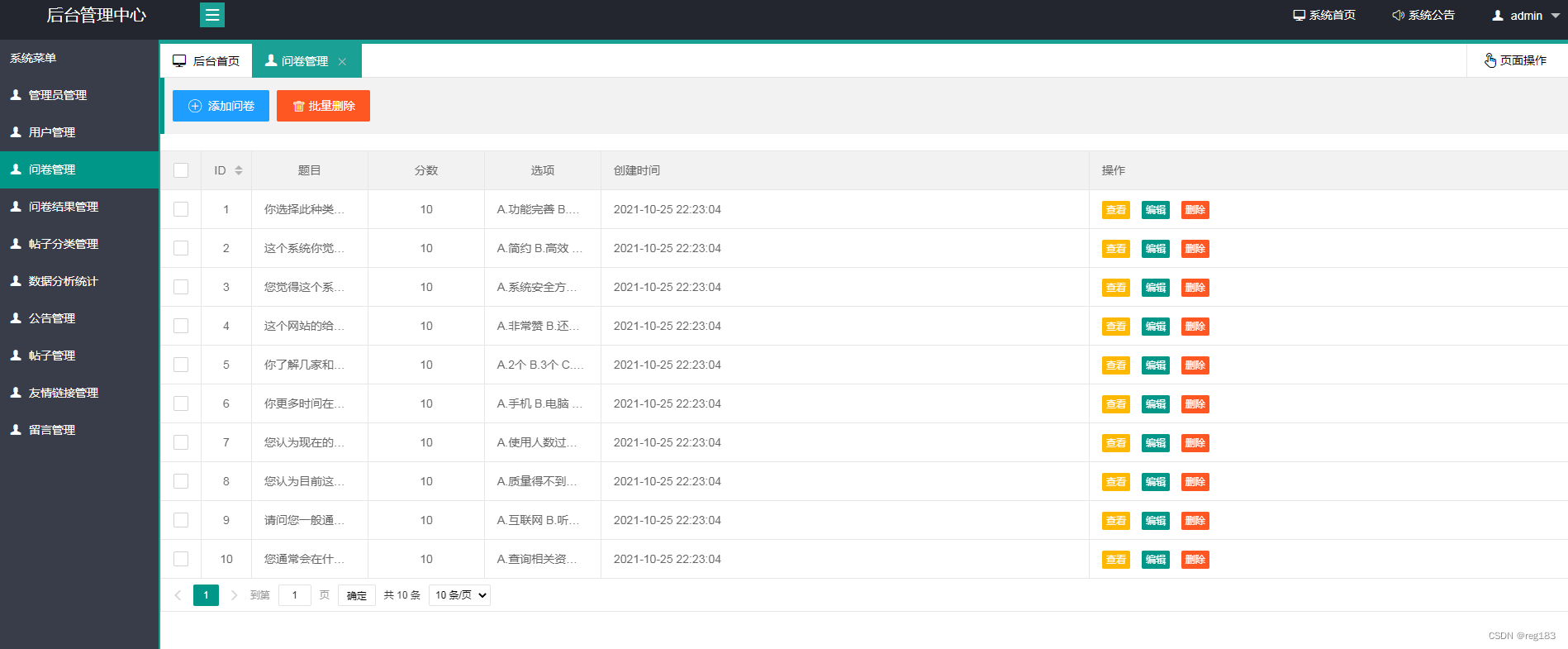
Task: Edit the questionnaire in row ID 7
Action: 1155,443
